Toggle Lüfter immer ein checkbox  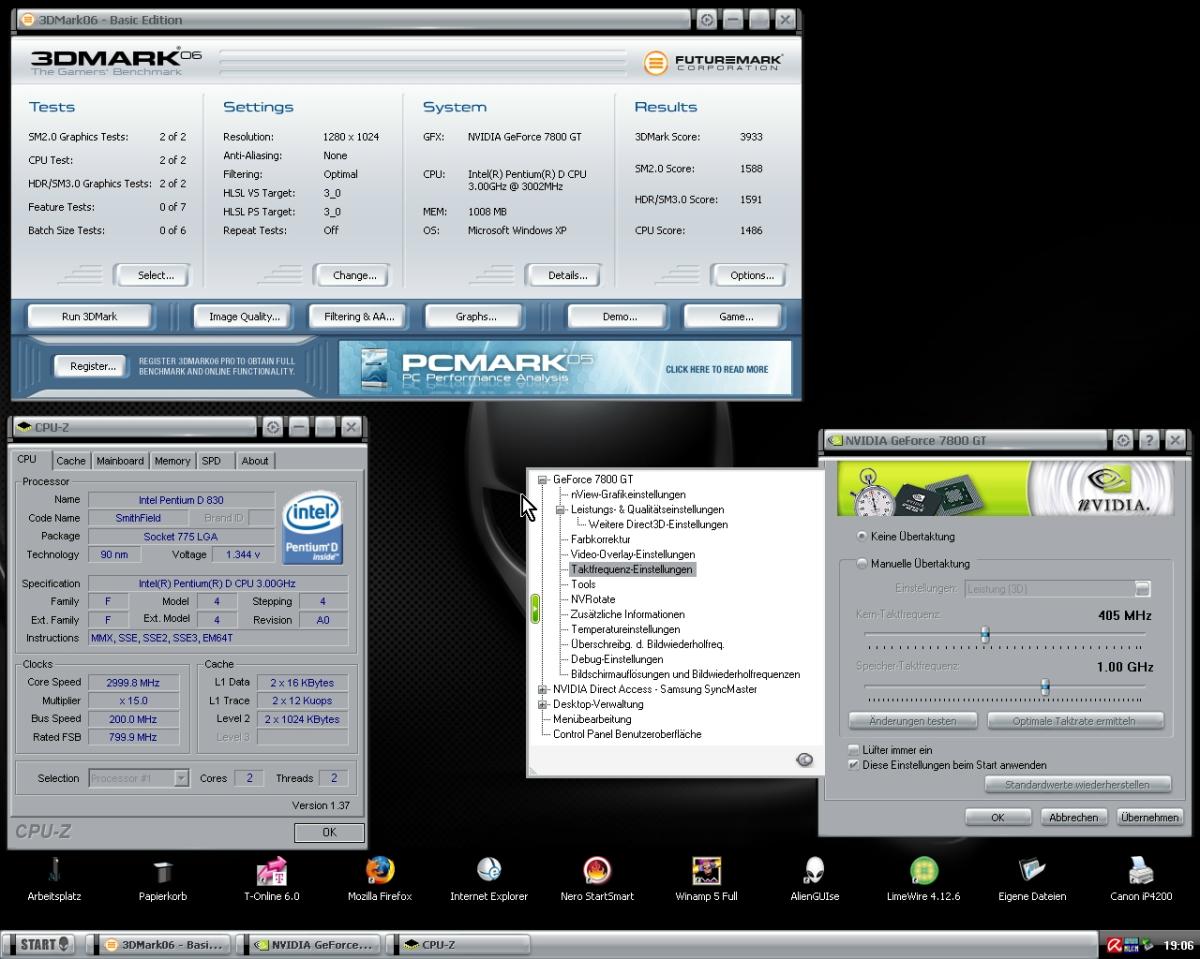853,750
